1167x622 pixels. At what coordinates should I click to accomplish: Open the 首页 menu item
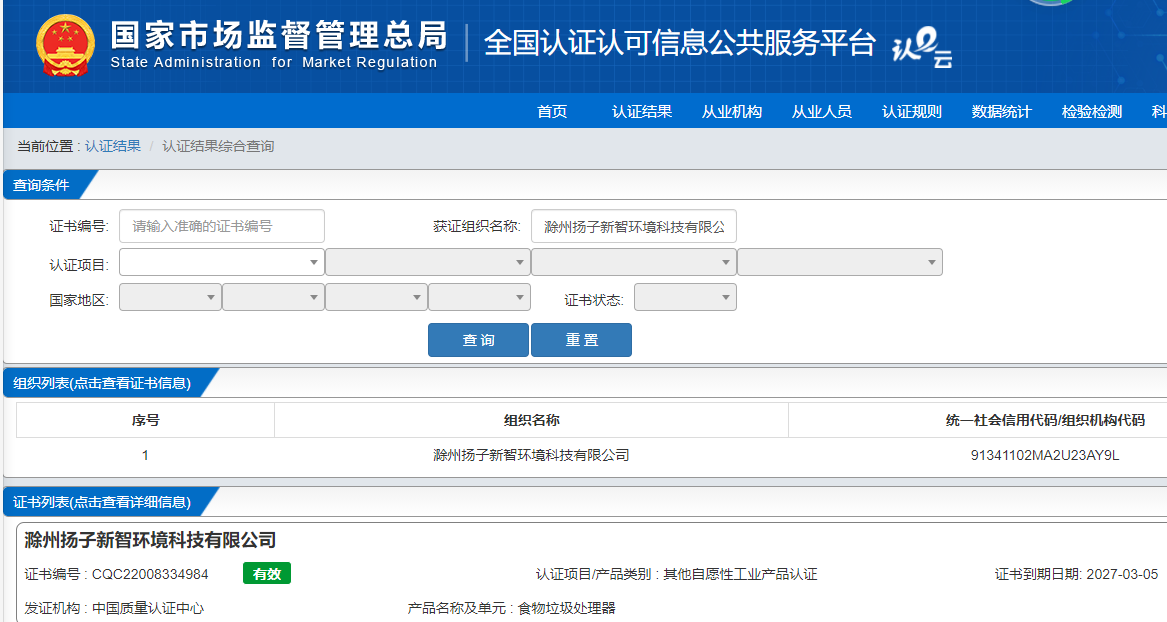[552, 112]
